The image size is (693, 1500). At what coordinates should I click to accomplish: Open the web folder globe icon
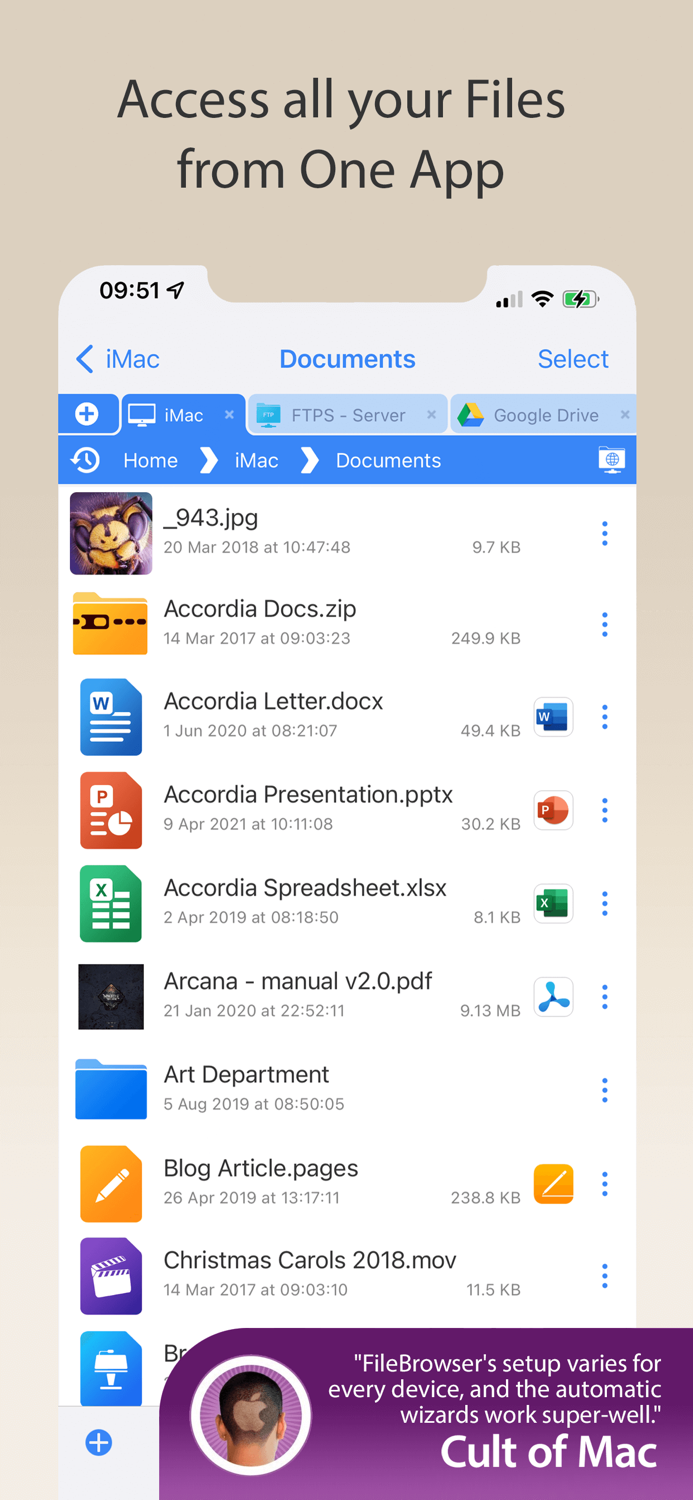611,460
